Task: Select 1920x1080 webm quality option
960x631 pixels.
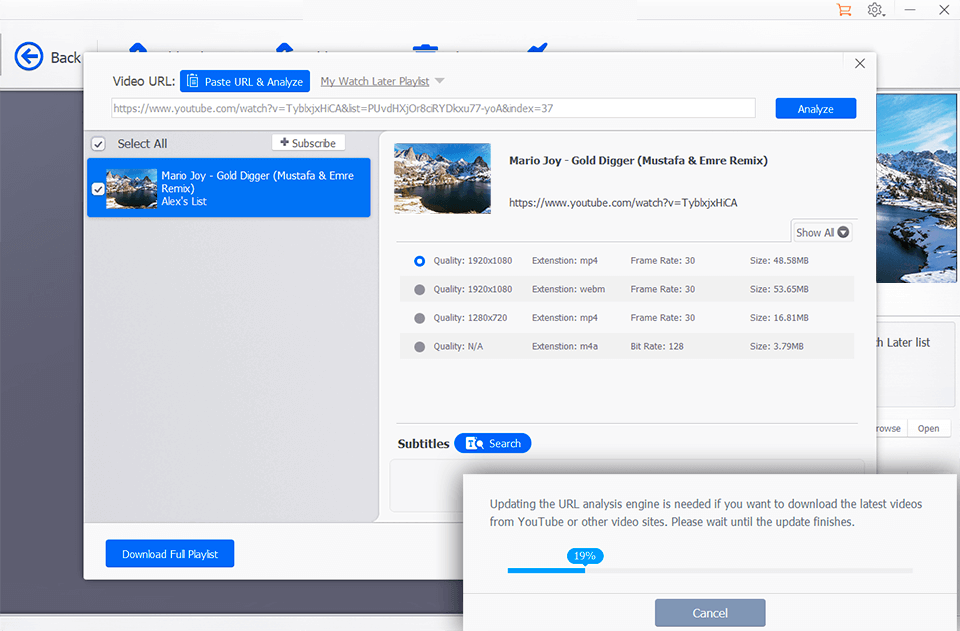Action: [420, 290]
